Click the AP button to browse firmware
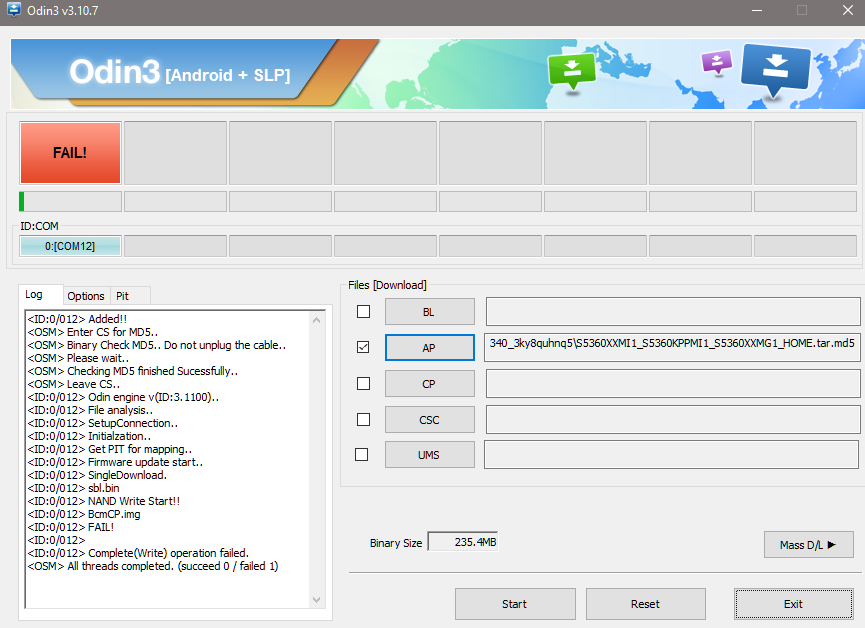This screenshot has width=865, height=628. point(429,348)
